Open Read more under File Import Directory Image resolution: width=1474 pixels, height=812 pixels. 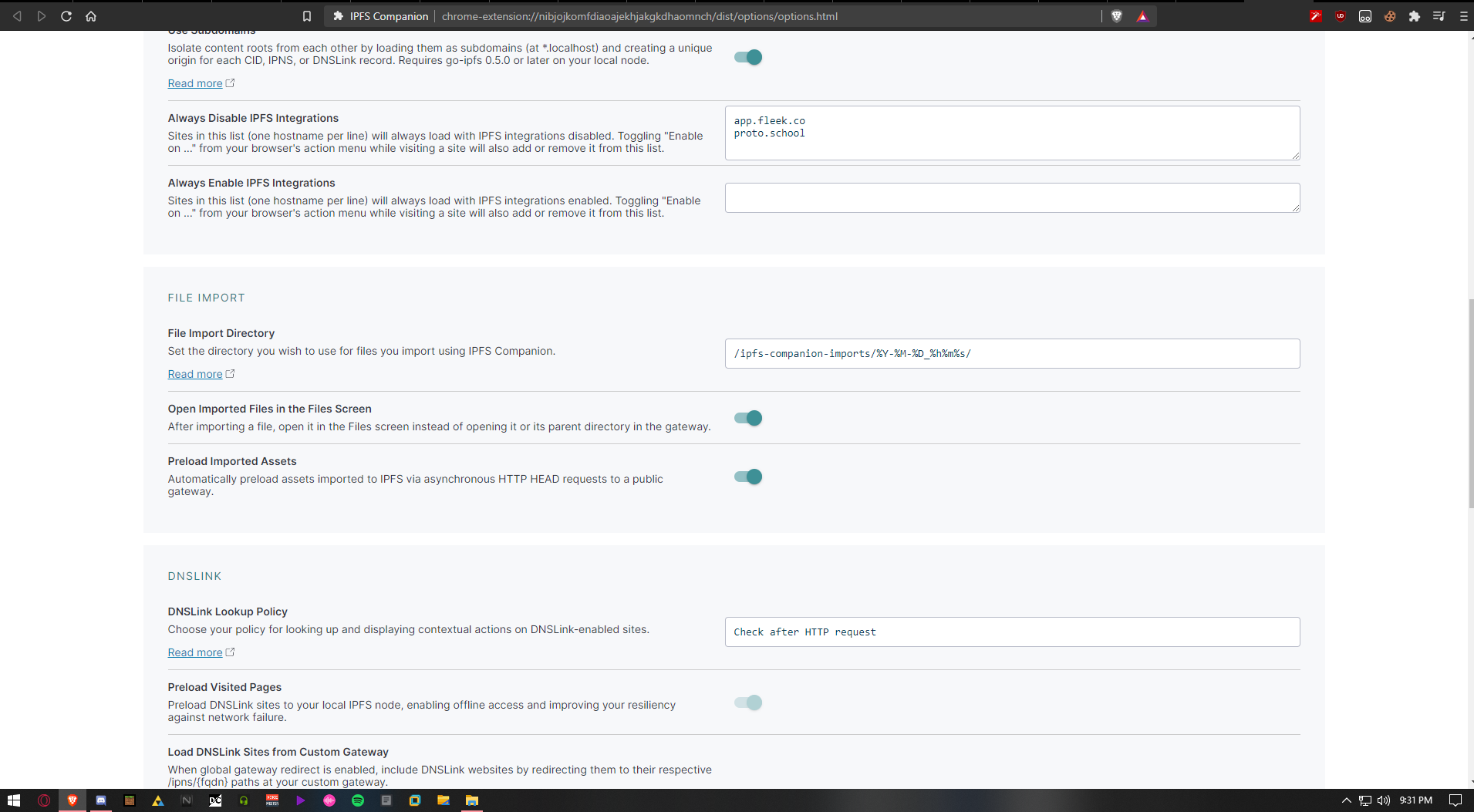(x=195, y=374)
